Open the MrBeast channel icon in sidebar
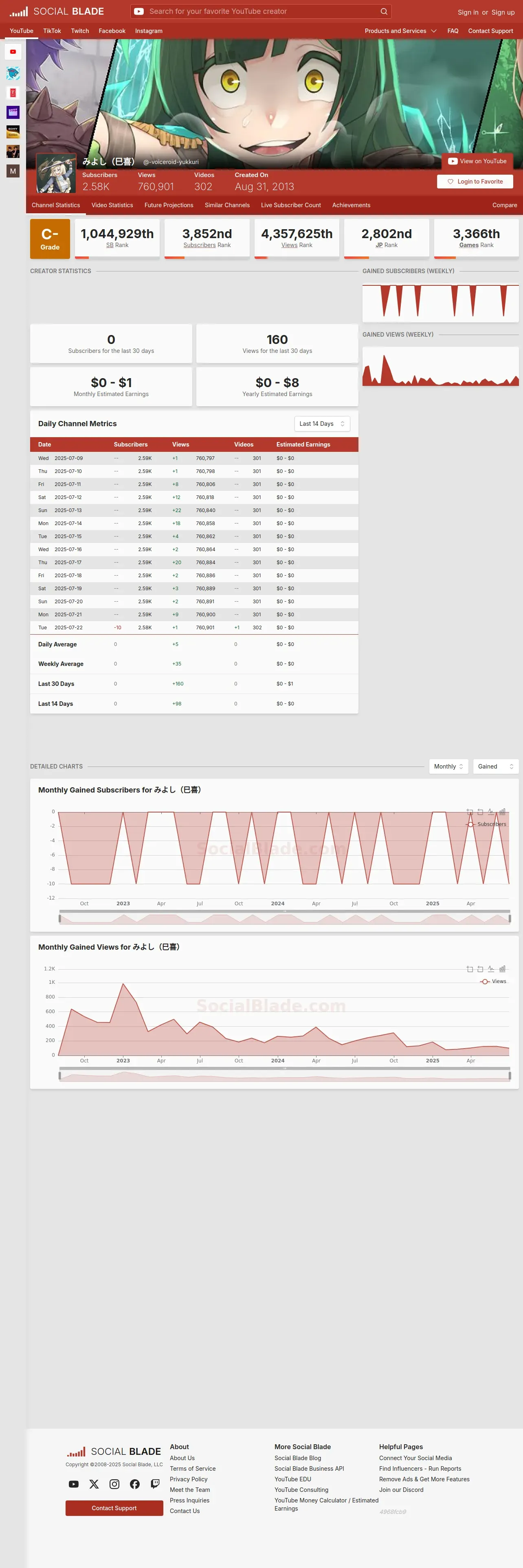The height and width of the screenshot is (1568, 523). pos(13,73)
